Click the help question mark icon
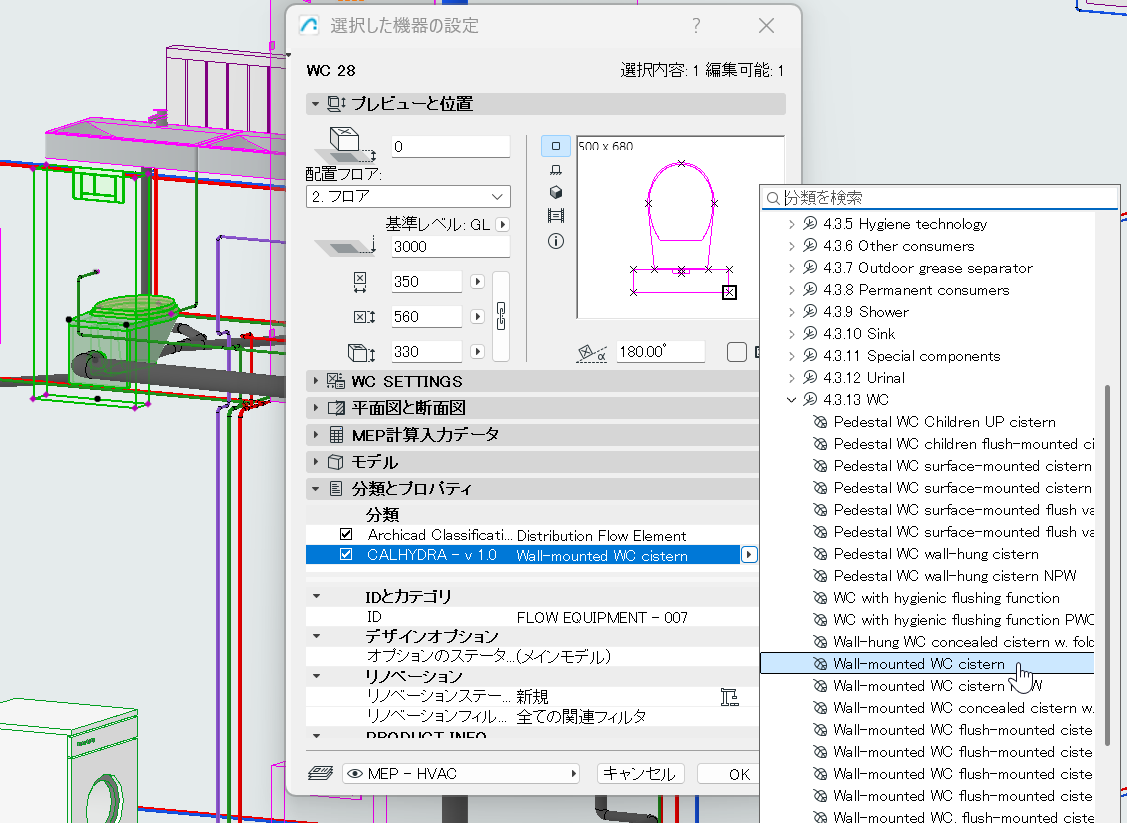This screenshot has height=823, width=1127. tap(696, 26)
